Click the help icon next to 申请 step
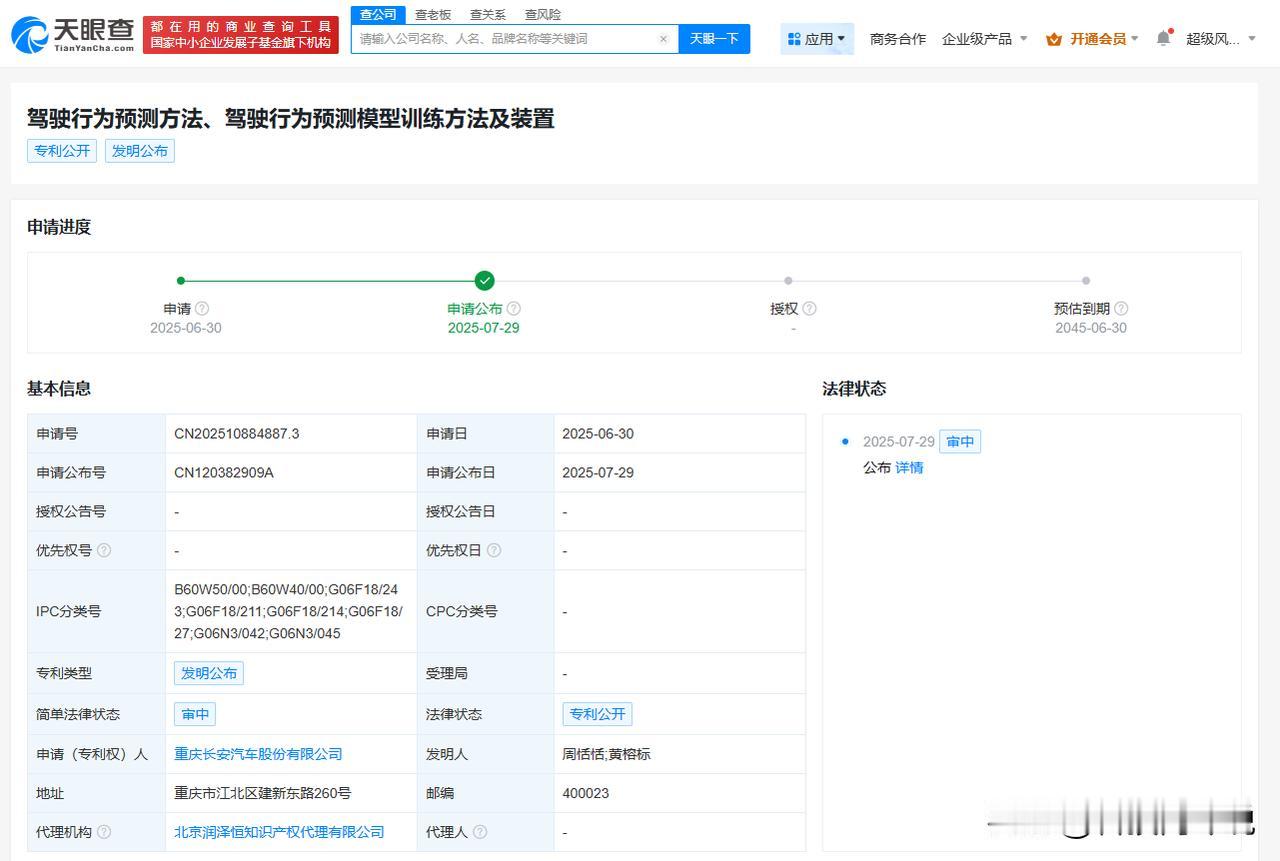Screen dimensions: 1280x861 pos(202,309)
